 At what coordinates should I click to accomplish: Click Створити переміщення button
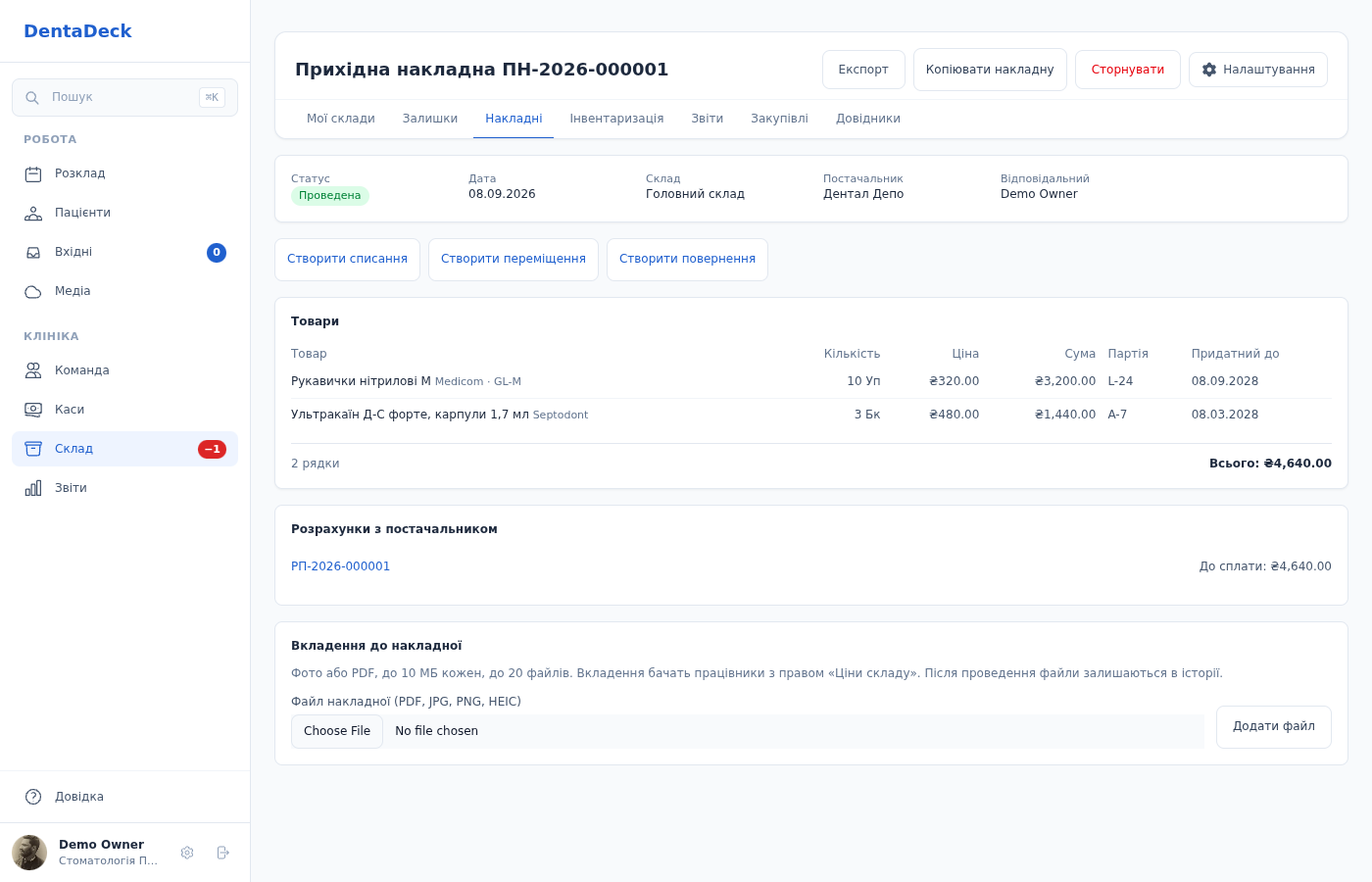tap(514, 260)
